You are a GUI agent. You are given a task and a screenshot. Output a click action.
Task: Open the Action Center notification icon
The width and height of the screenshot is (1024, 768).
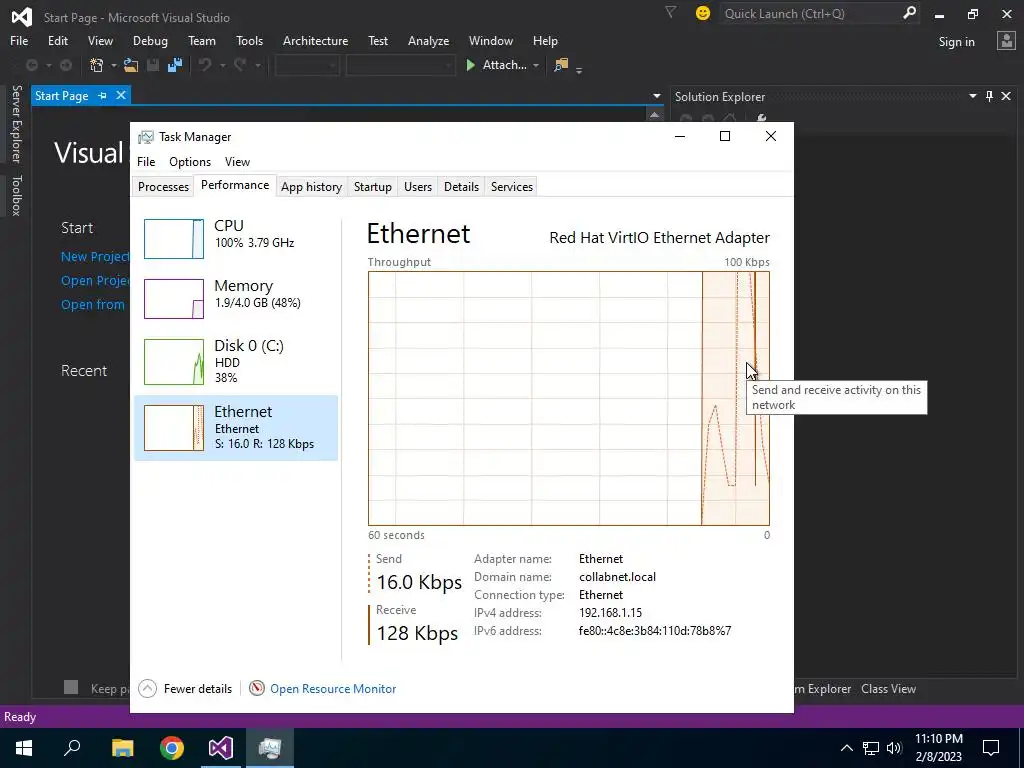click(991, 748)
